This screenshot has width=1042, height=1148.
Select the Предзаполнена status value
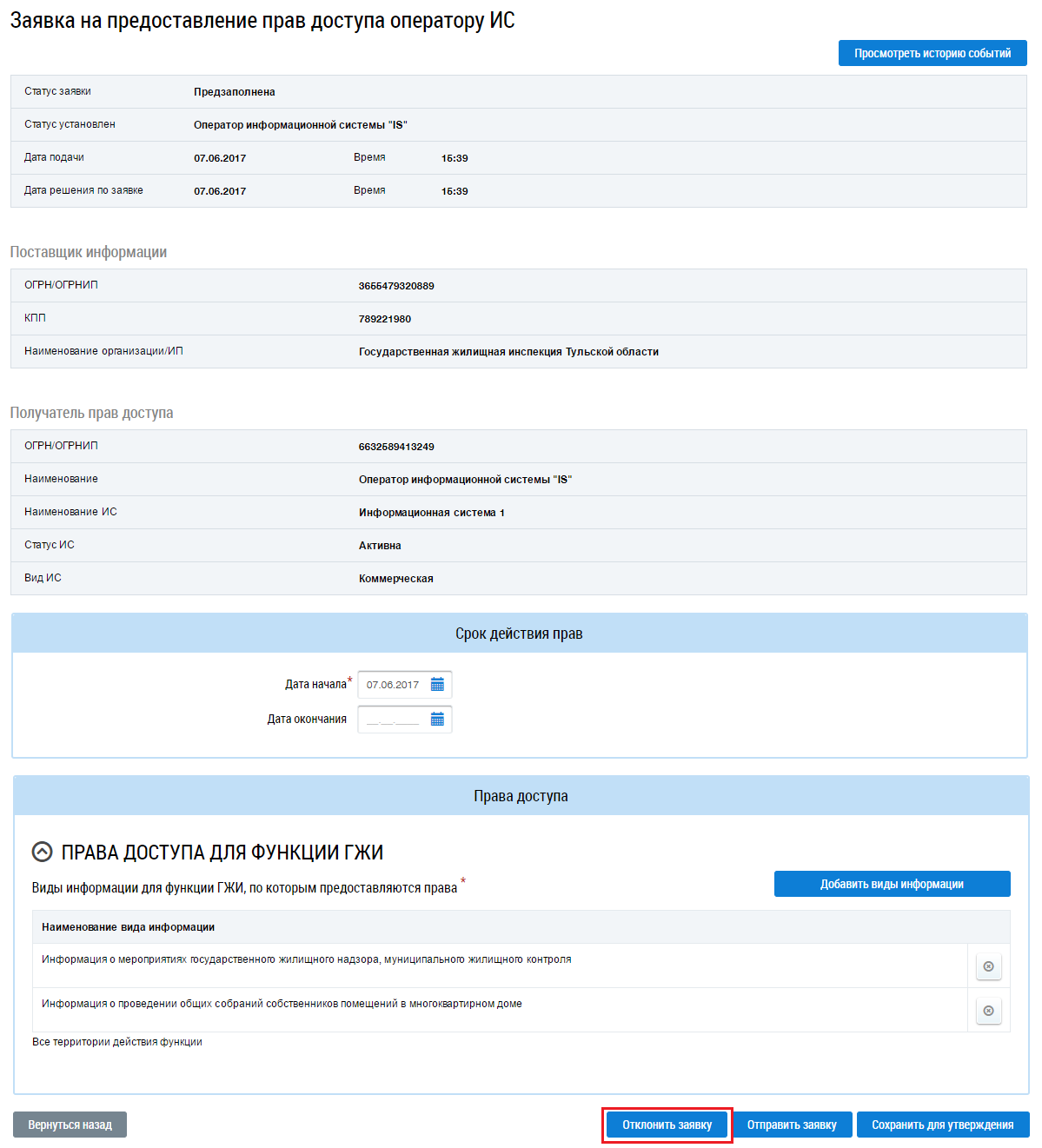[235, 92]
